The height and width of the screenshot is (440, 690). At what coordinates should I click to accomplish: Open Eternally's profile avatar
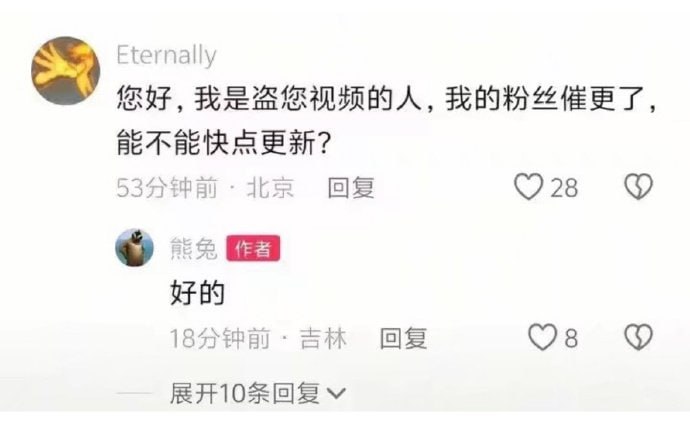(66, 70)
